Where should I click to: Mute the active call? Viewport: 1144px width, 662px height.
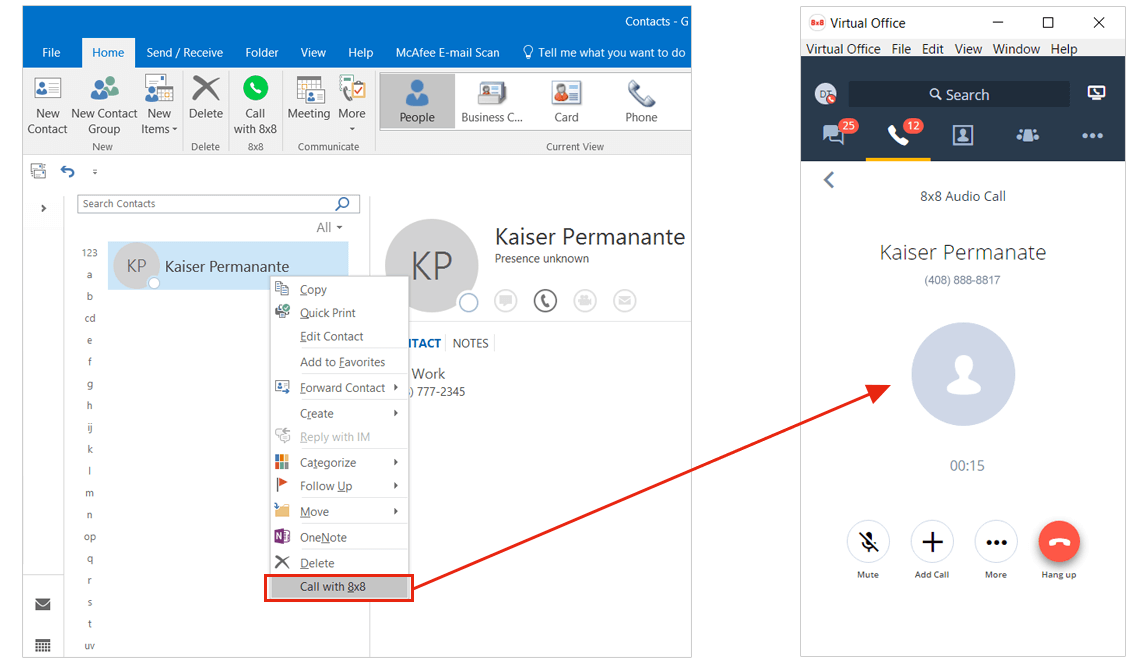(x=868, y=542)
